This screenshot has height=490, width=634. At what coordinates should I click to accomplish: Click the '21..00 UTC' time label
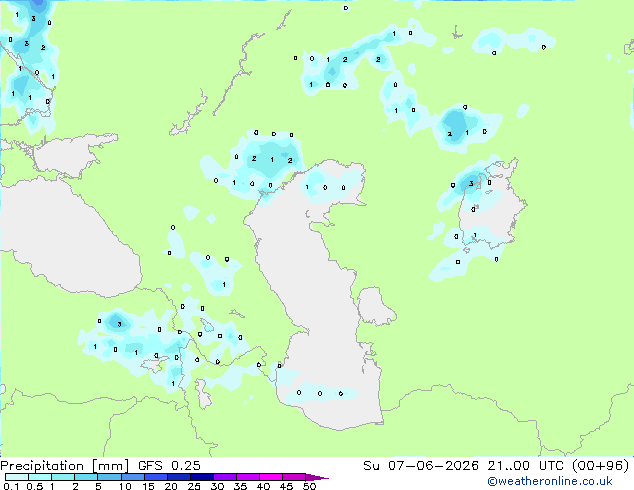click(525, 466)
